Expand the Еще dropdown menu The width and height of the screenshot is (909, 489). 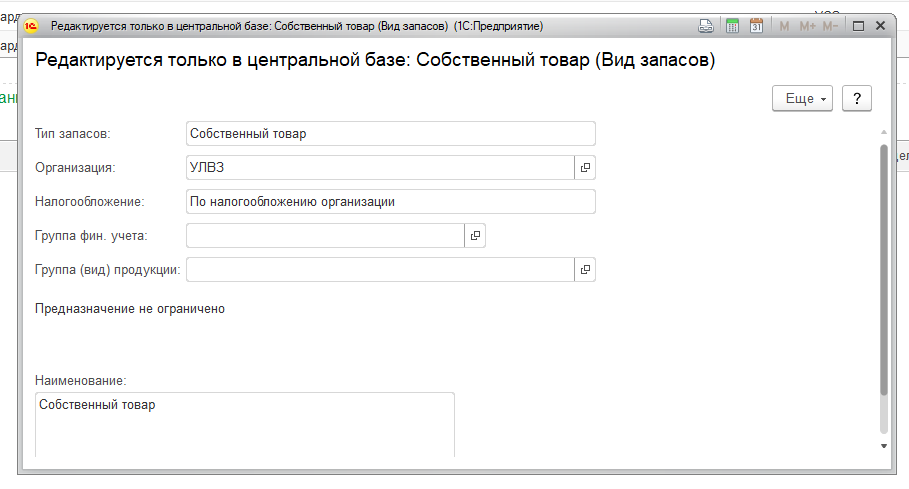click(802, 98)
